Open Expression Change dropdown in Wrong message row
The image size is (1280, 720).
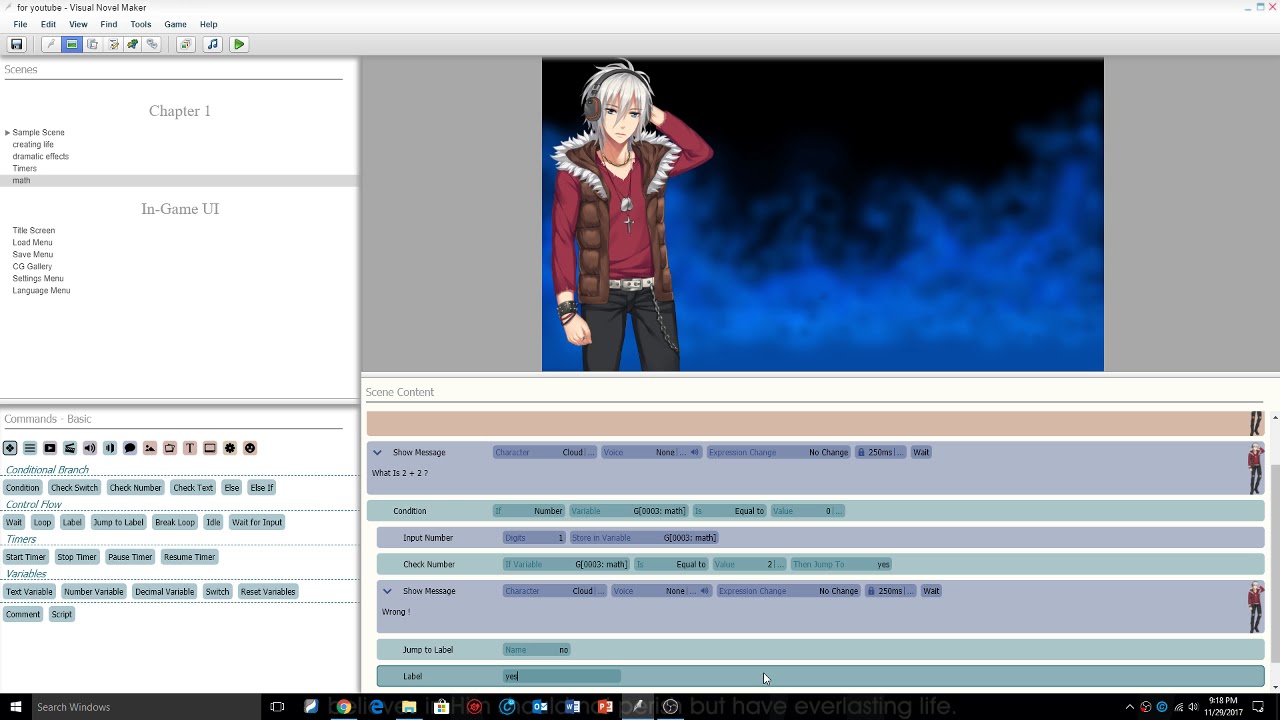pyautogui.click(x=788, y=591)
